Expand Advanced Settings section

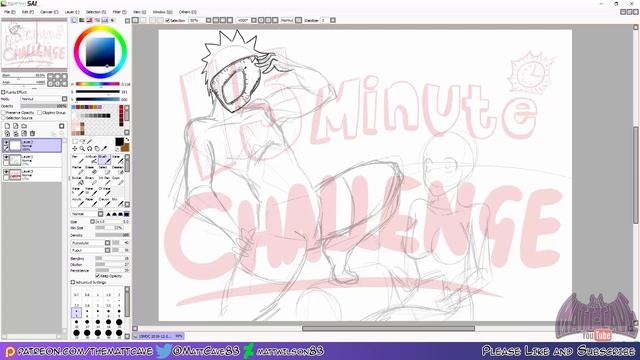(73, 282)
